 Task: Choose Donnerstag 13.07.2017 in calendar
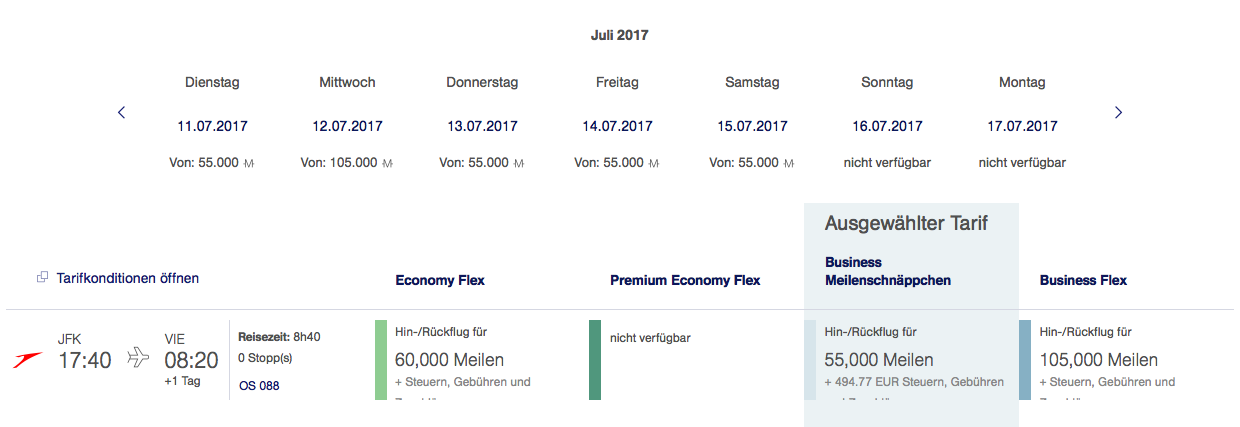pyautogui.click(x=482, y=126)
